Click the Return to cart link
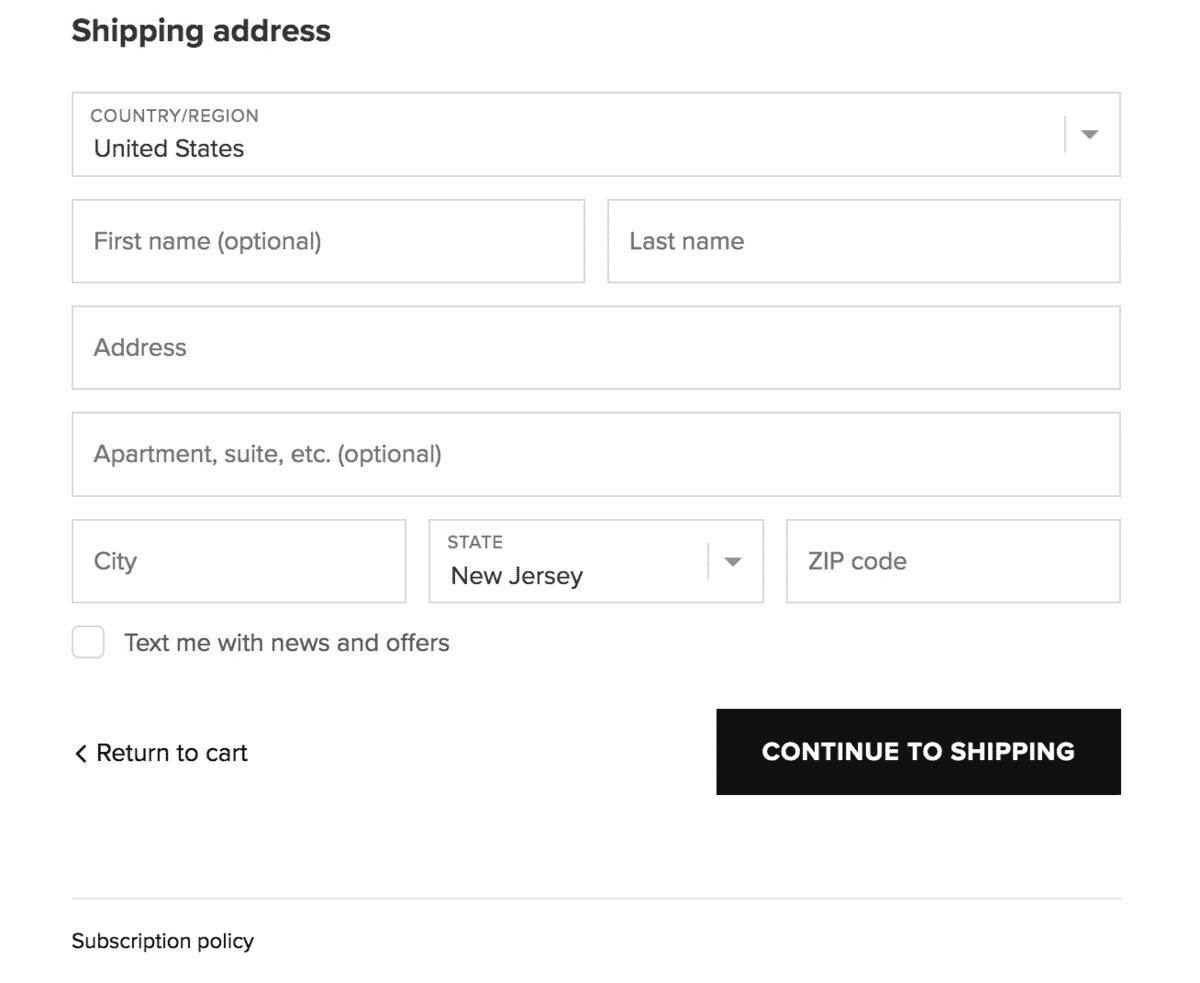This screenshot has height=983, width=1200. (x=171, y=753)
